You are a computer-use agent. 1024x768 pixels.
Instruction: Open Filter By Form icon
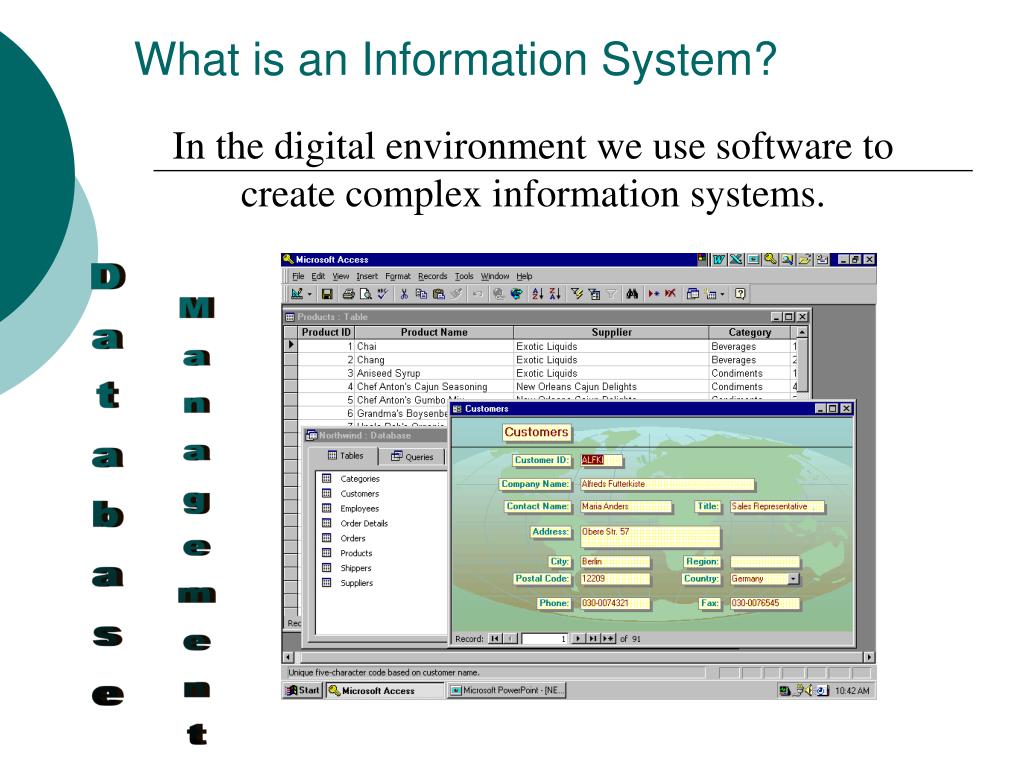(594, 294)
